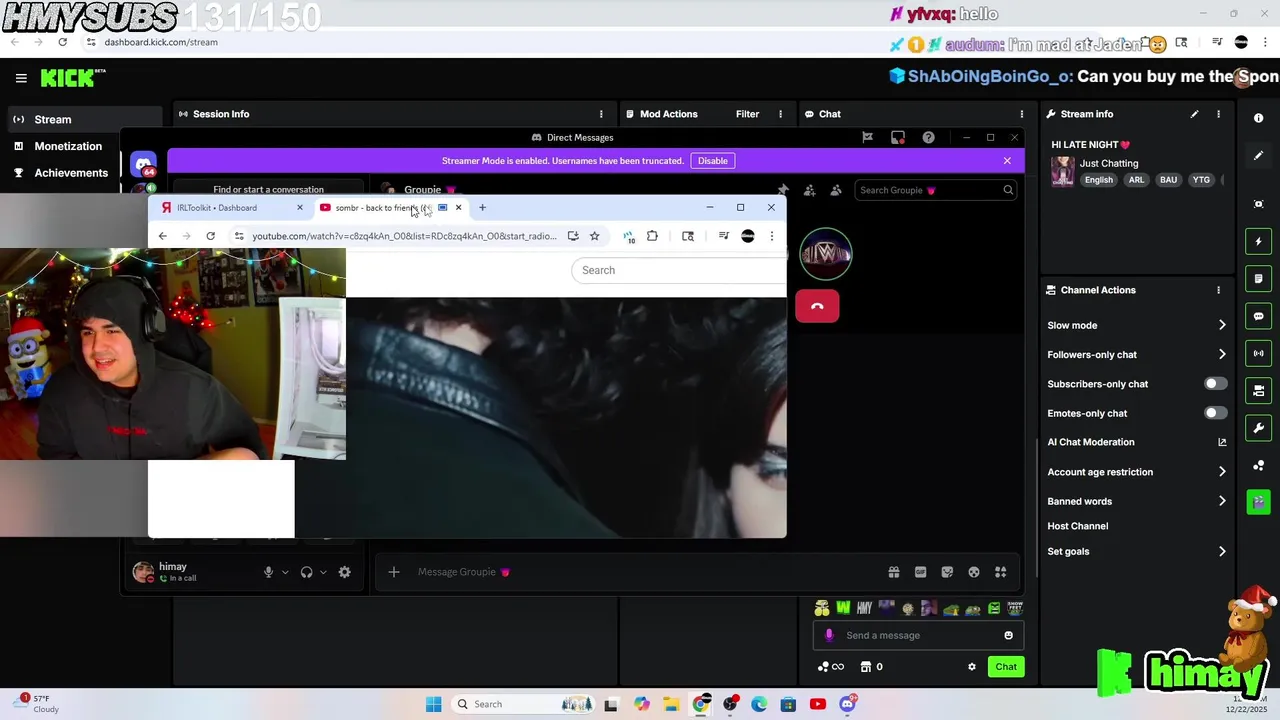Open Discord microphone options dropdown arrow
The width and height of the screenshot is (1280, 720).
click(x=285, y=573)
